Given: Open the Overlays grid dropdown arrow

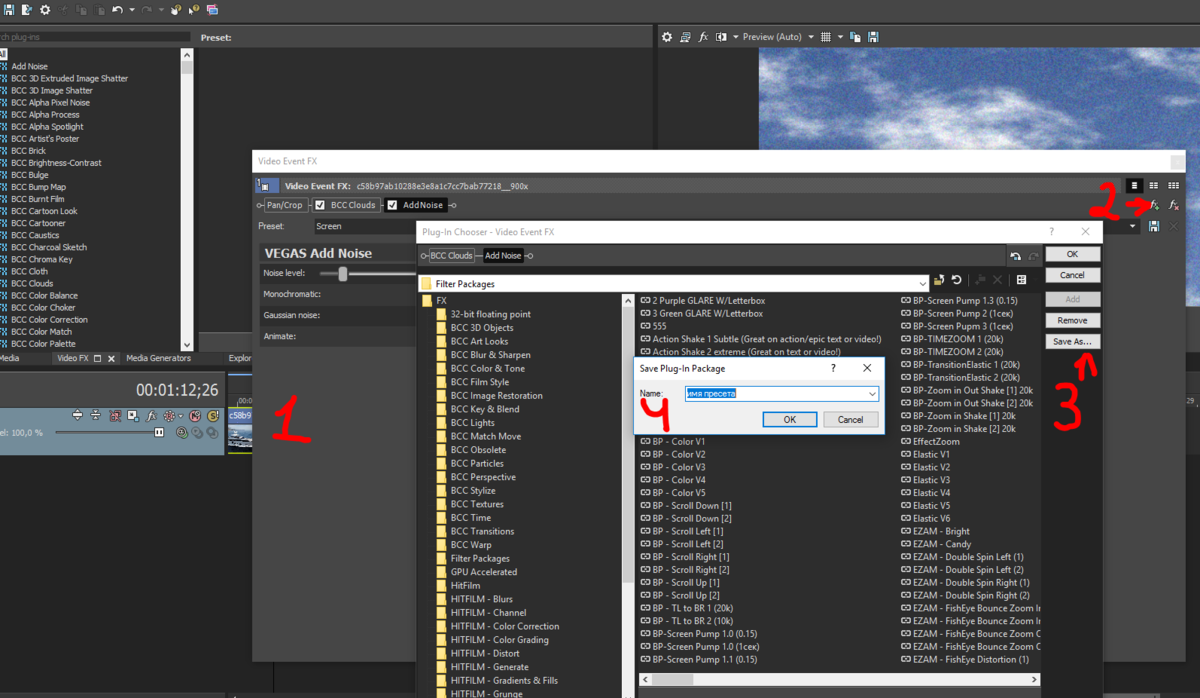Looking at the screenshot, I should [840, 37].
